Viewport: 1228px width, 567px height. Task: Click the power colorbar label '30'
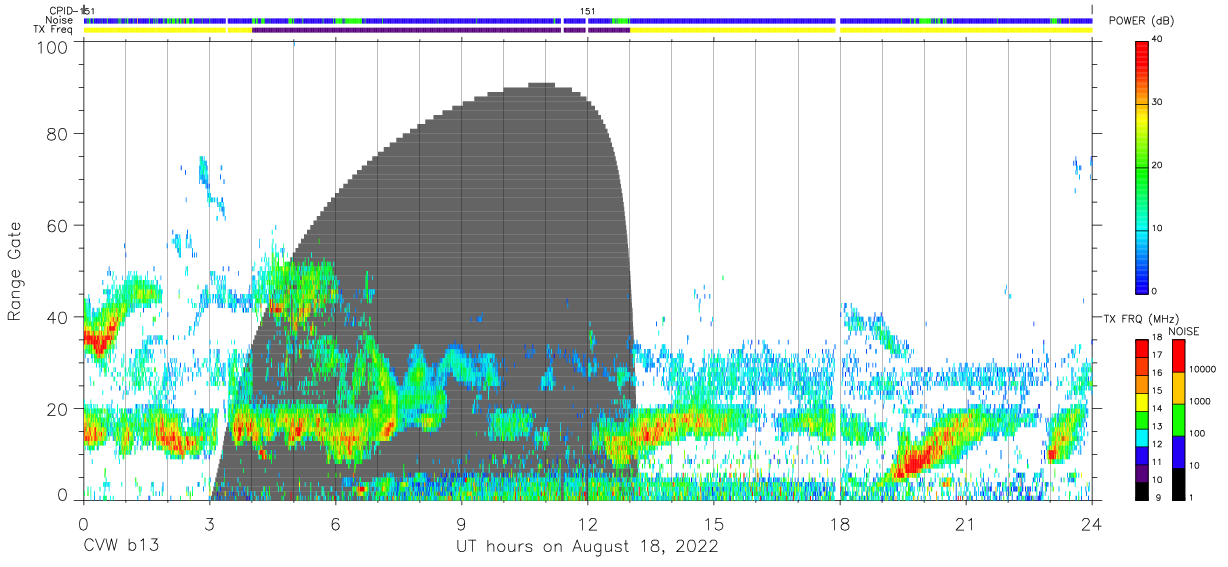tap(1158, 103)
